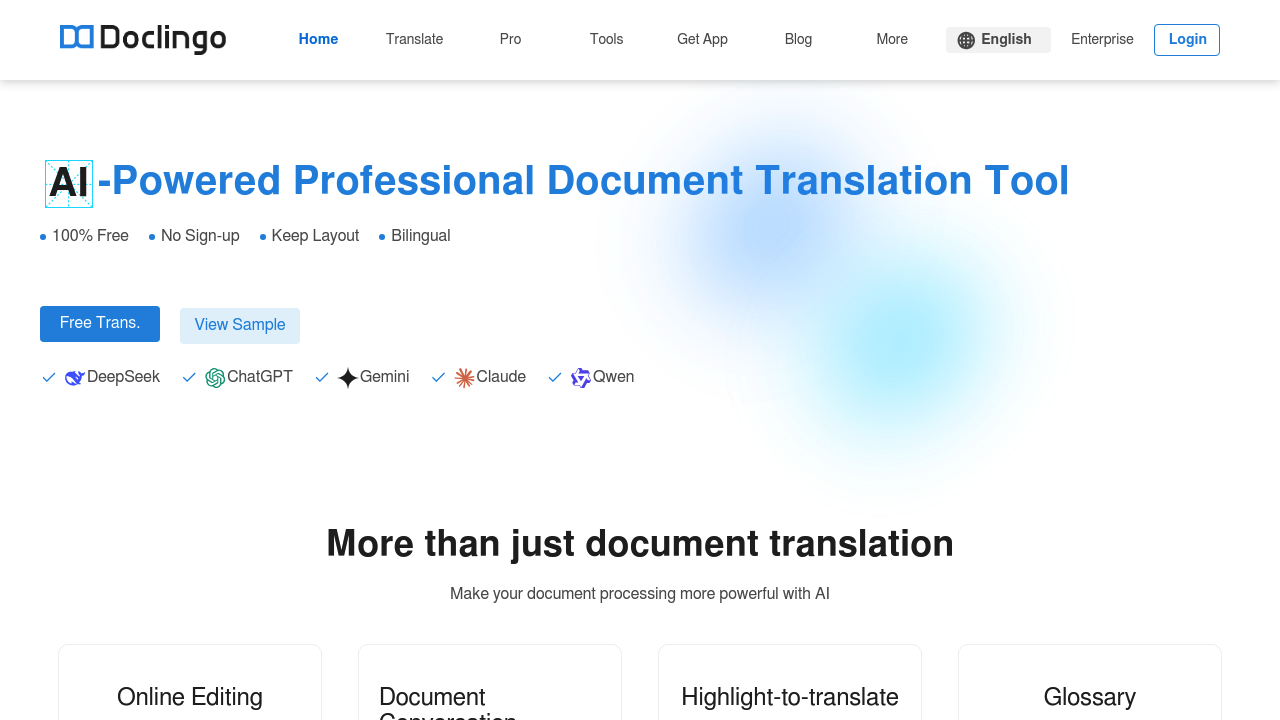Click the Qwen model icon
Screen dimensions: 1280x720
[580, 377]
